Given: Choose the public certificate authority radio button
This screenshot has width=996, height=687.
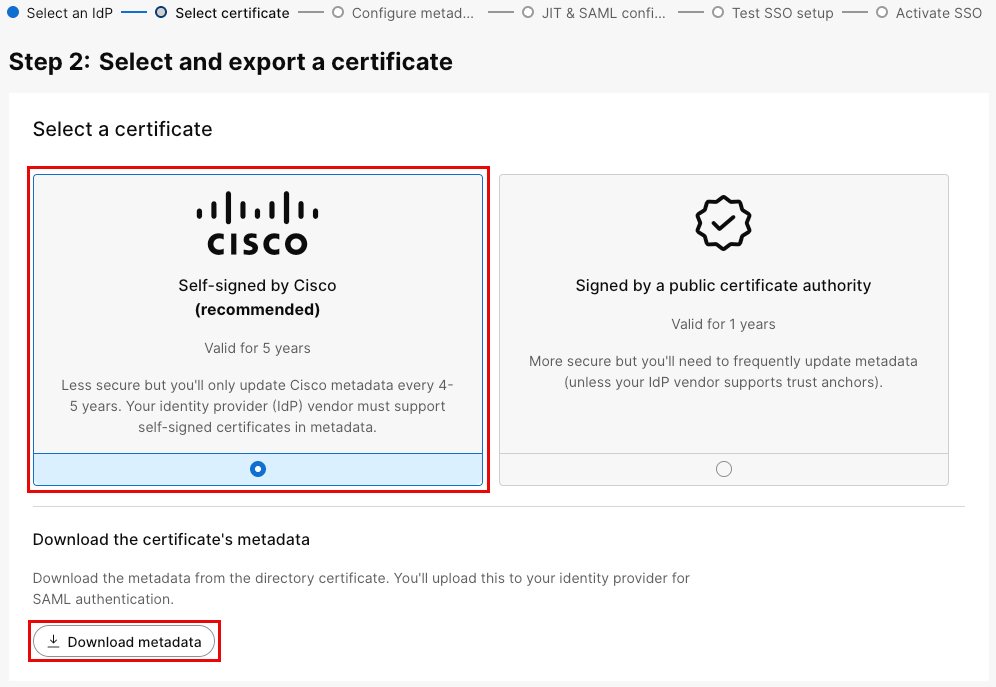Looking at the screenshot, I should (724, 469).
